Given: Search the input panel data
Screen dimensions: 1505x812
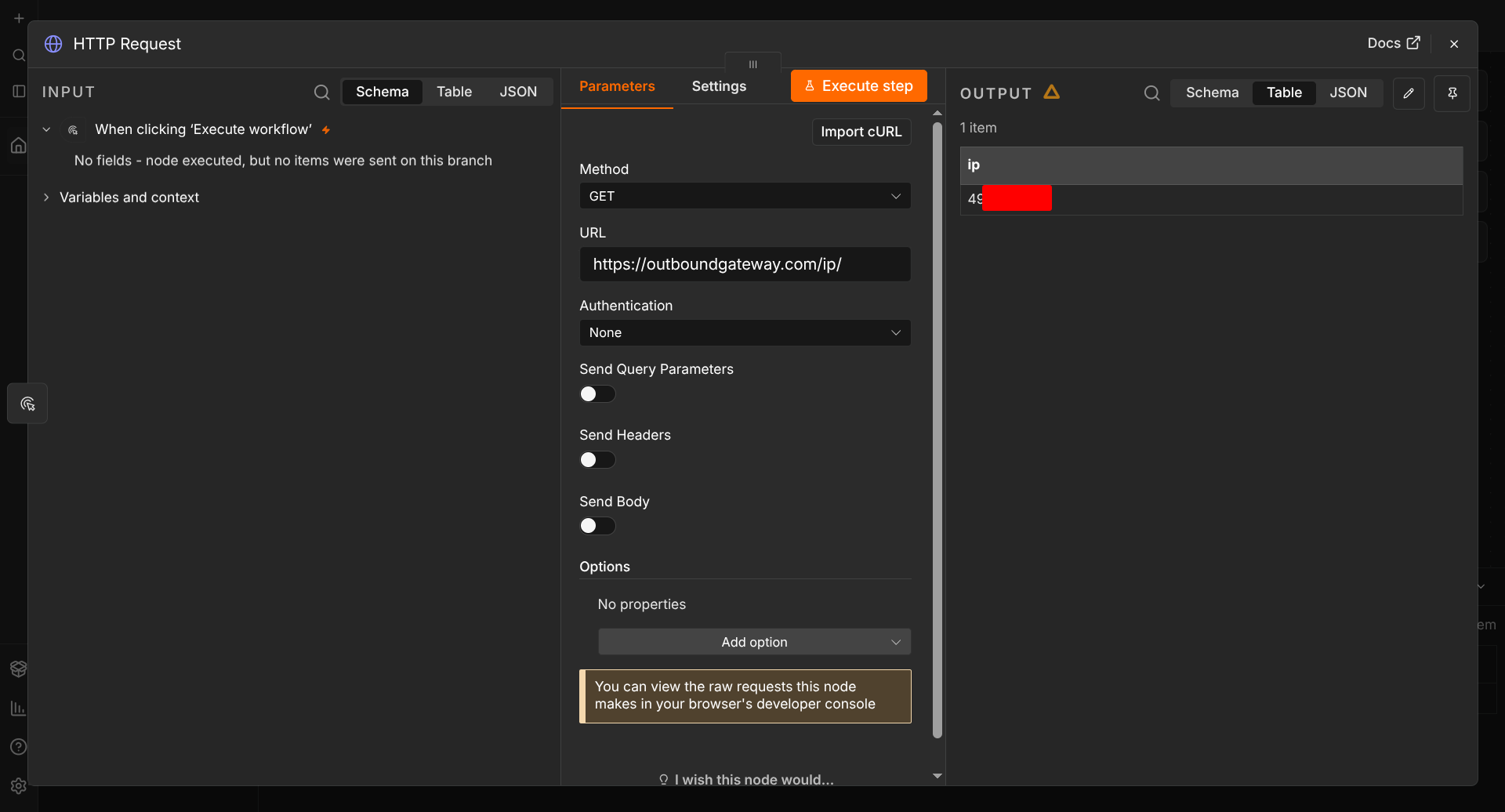Looking at the screenshot, I should [x=321, y=92].
